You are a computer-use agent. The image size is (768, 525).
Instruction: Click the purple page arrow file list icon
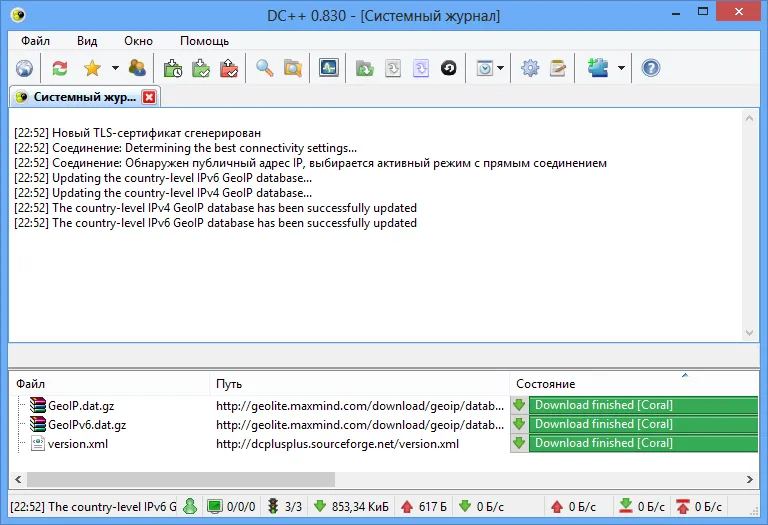[421, 68]
